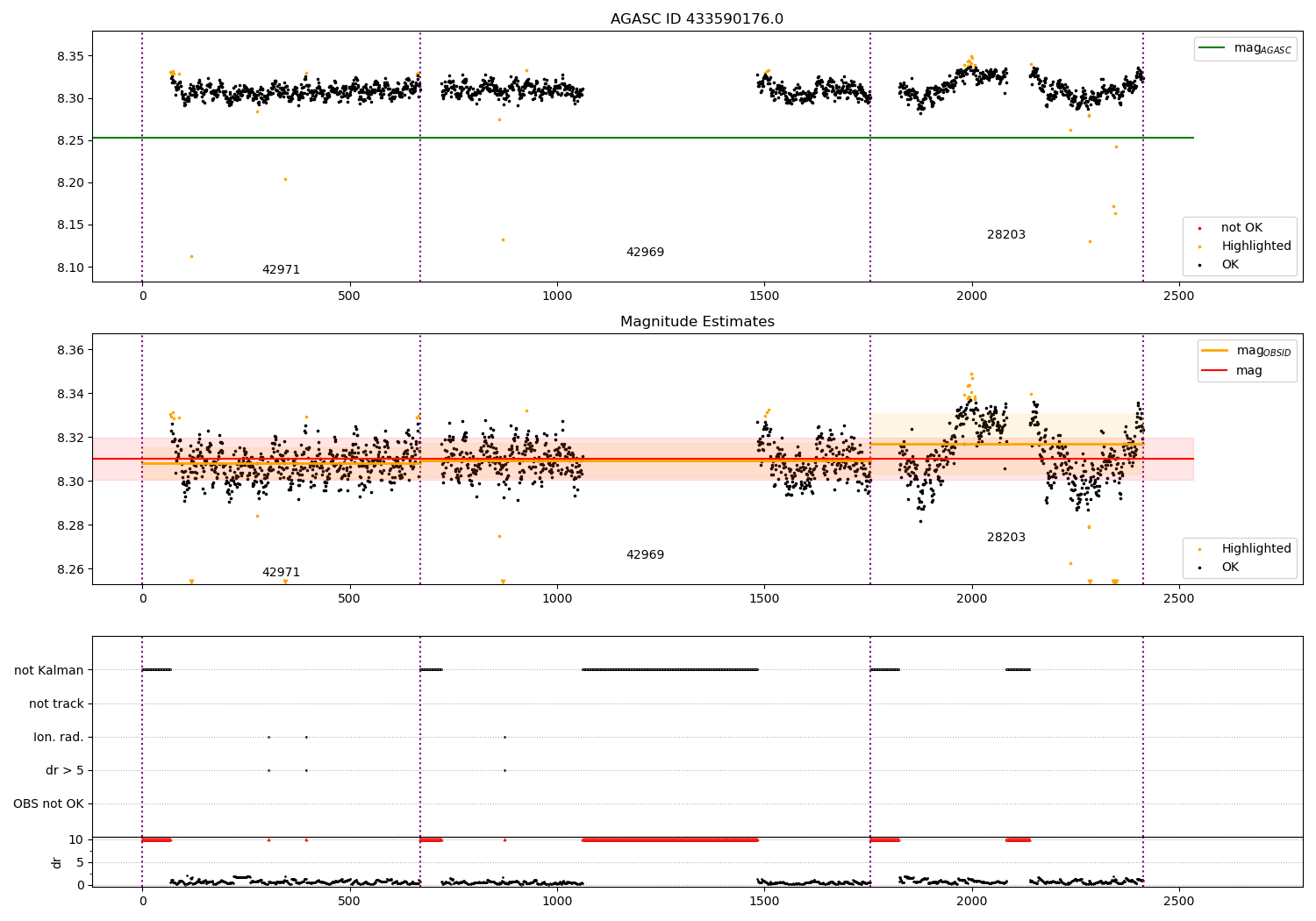Image resolution: width=1316 pixels, height=921 pixels.
Task: Click the 'AGASC ID 433590176.0' plot title
Action: [697, 18]
